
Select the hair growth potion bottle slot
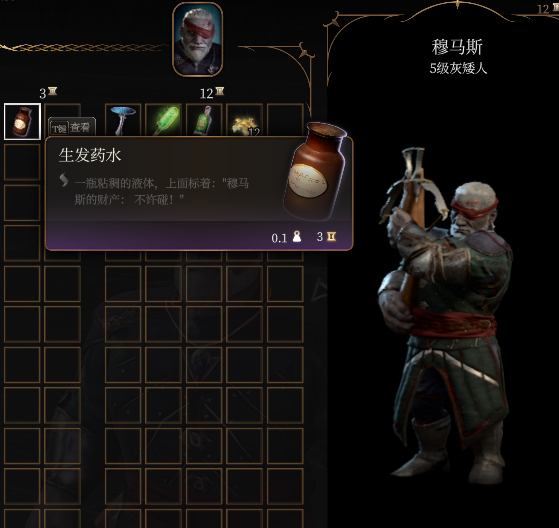(22, 121)
